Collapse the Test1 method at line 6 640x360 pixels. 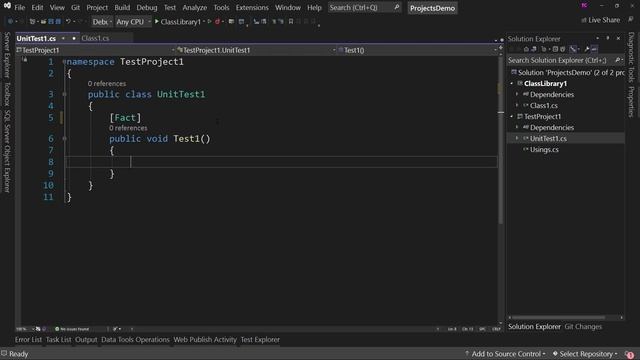click(x=64, y=139)
